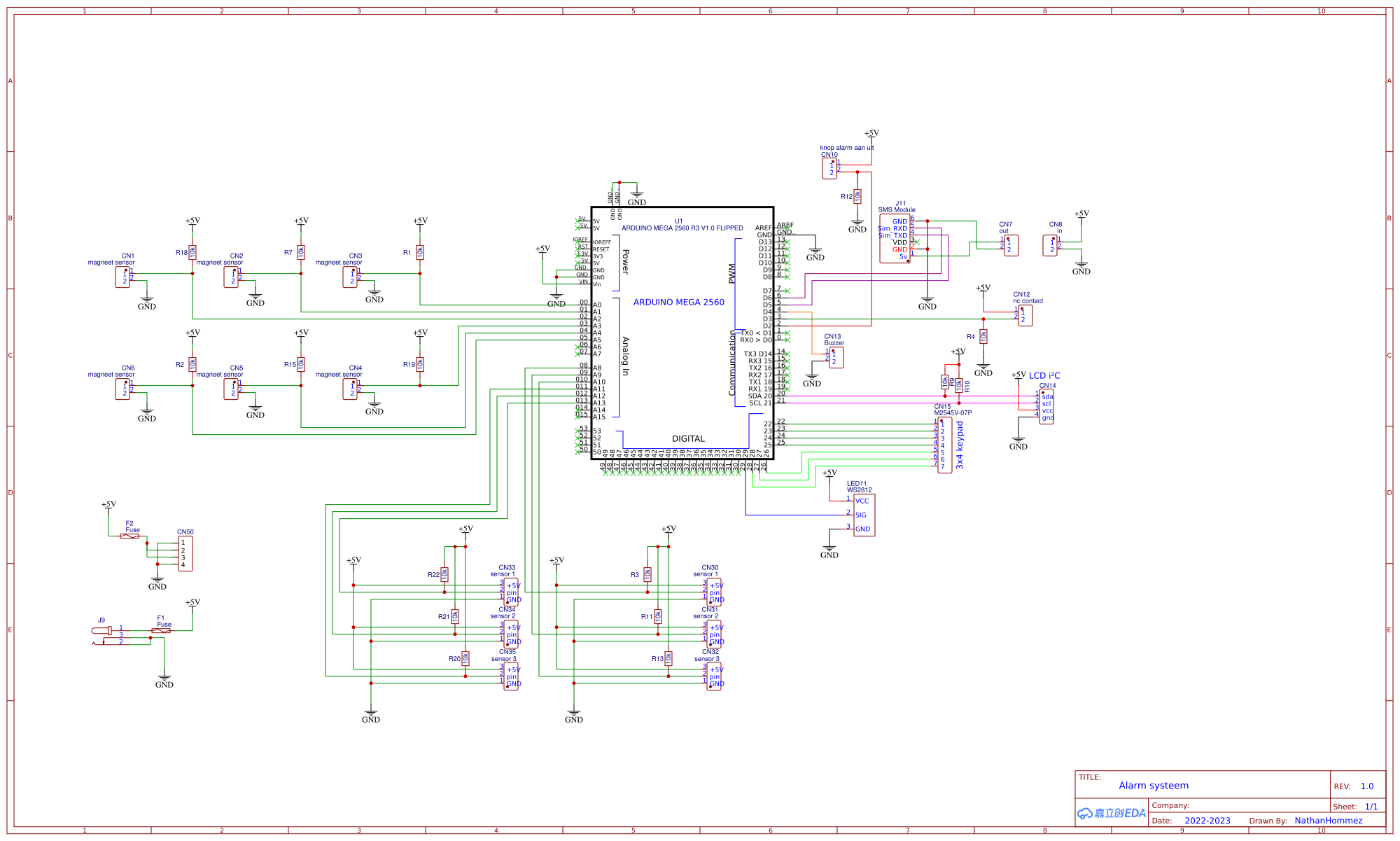Select the 'Alarm systeem' title field
The image size is (1400, 841).
tap(1153, 786)
